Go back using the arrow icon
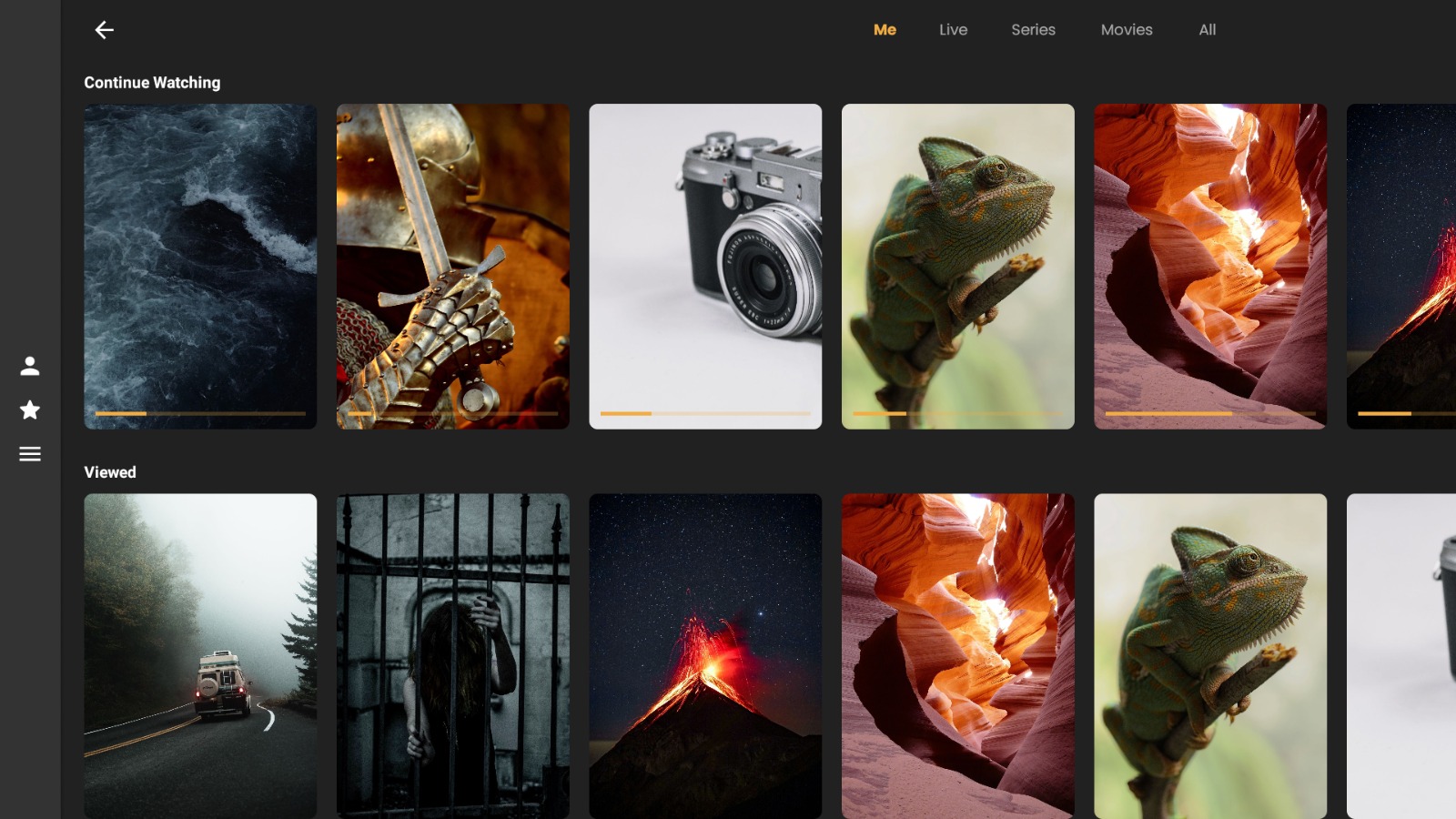 (x=105, y=30)
